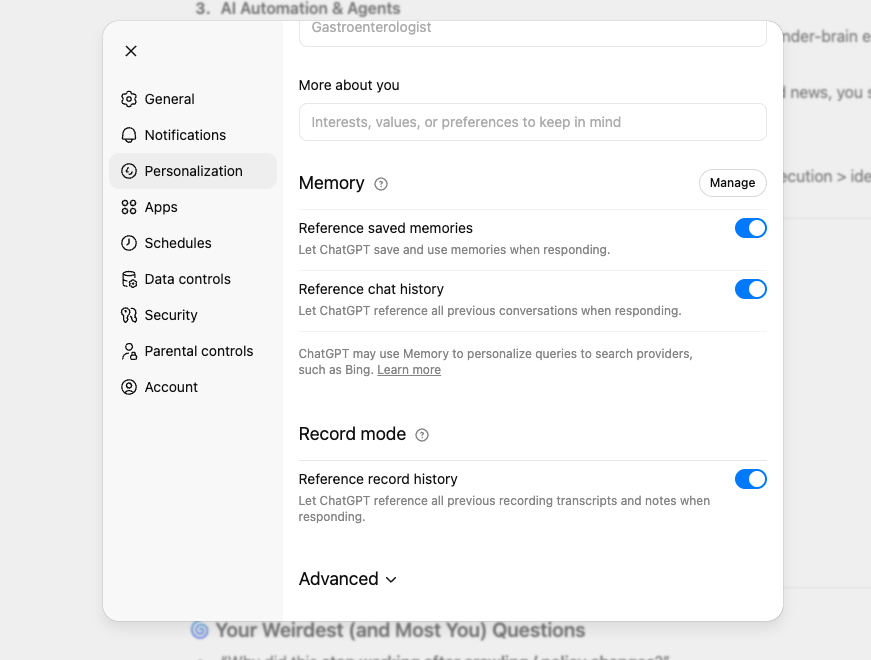
Task: Click 'ChatGPT may use Memory to personalize' note
Action: coord(495,362)
